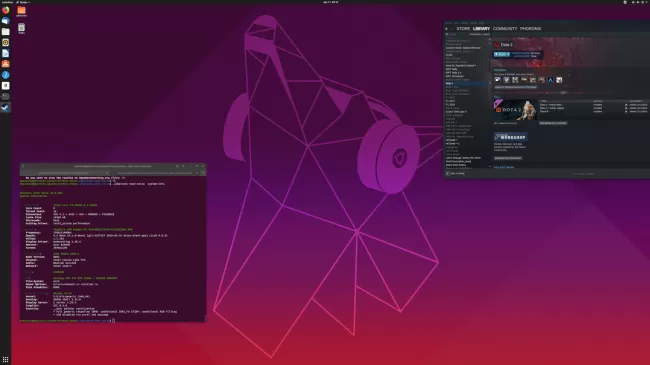Screen dimensions: 650x365
Task: Open the Trash desktop icon
Action: 22,28
